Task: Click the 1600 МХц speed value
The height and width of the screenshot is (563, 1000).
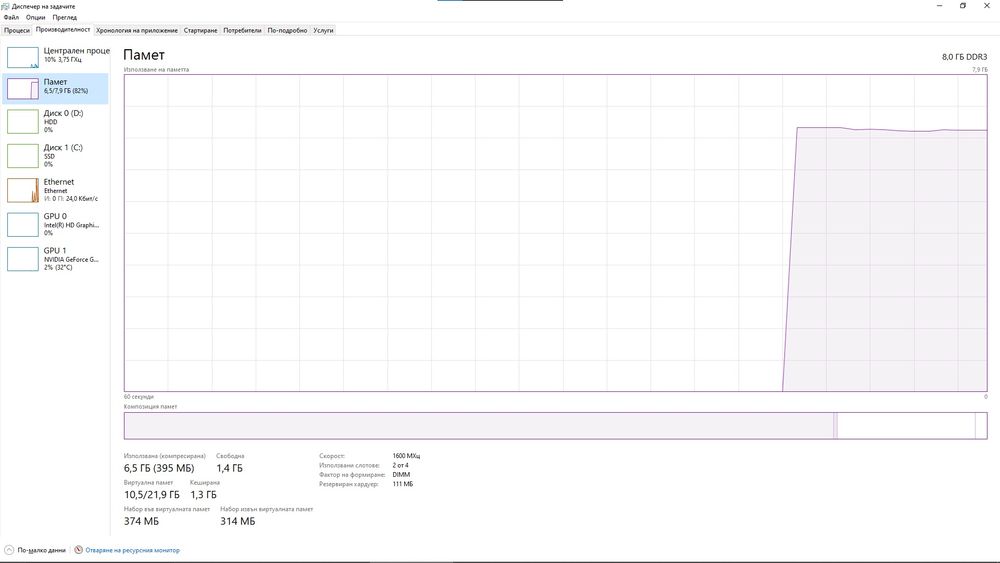Action: point(406,456)
